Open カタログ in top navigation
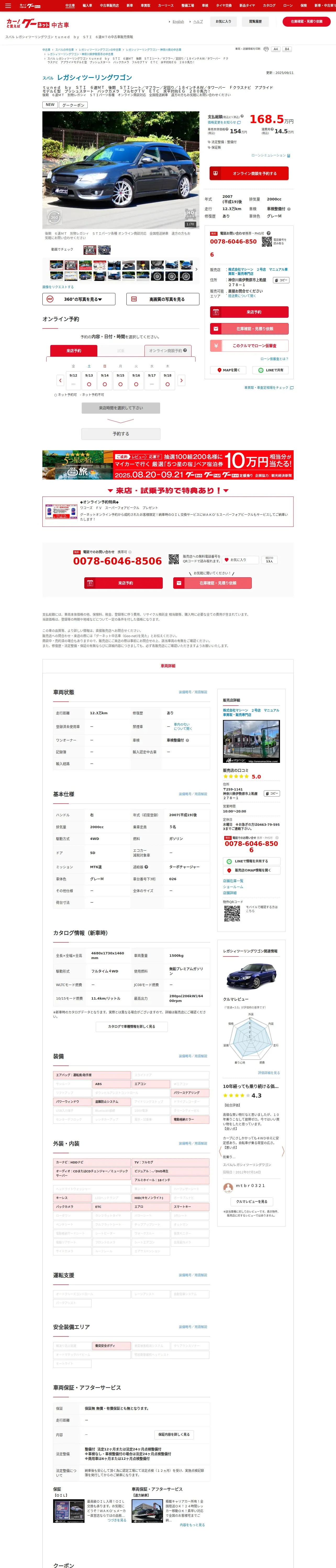The image size is (336, 1568). 269,5
